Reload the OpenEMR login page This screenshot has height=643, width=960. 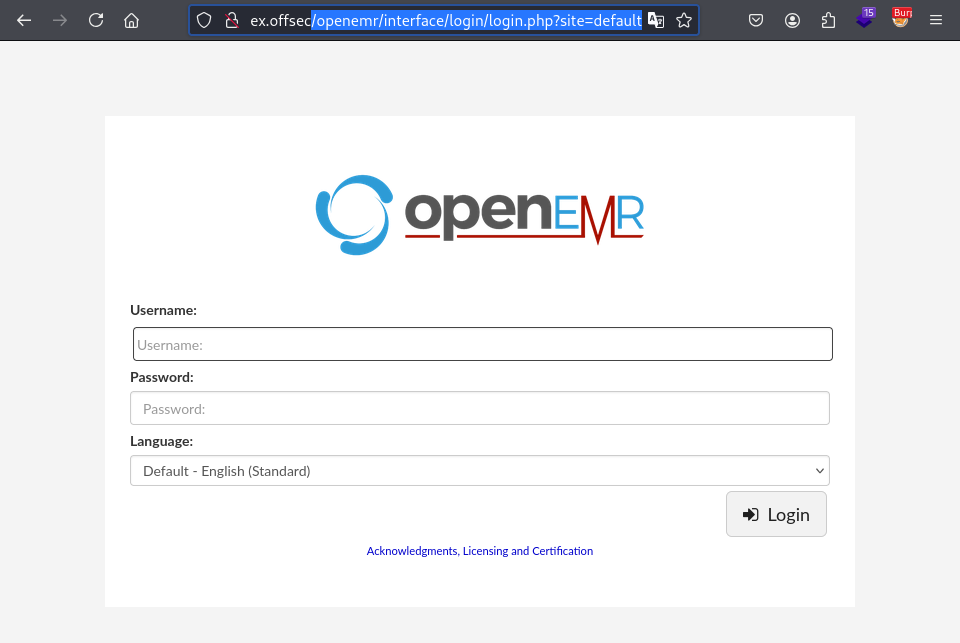coord(96,20)
